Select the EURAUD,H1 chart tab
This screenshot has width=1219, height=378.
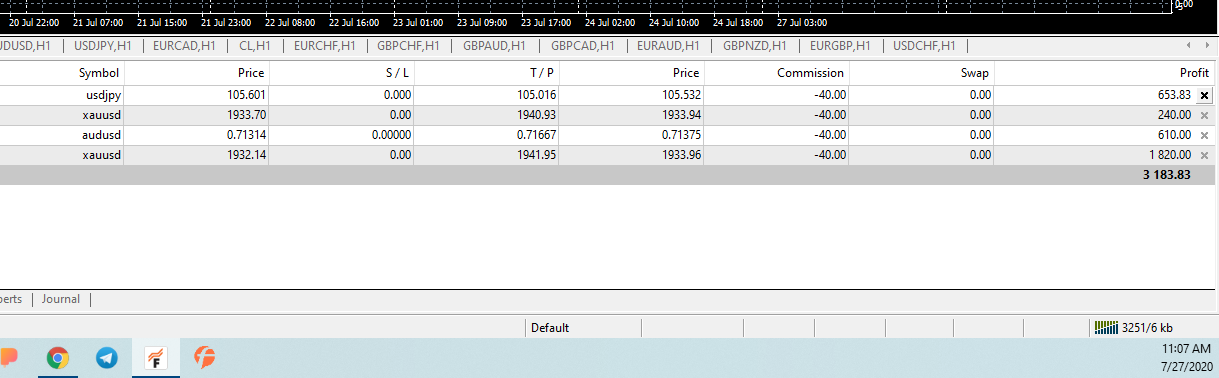click(x=668, y=45)
